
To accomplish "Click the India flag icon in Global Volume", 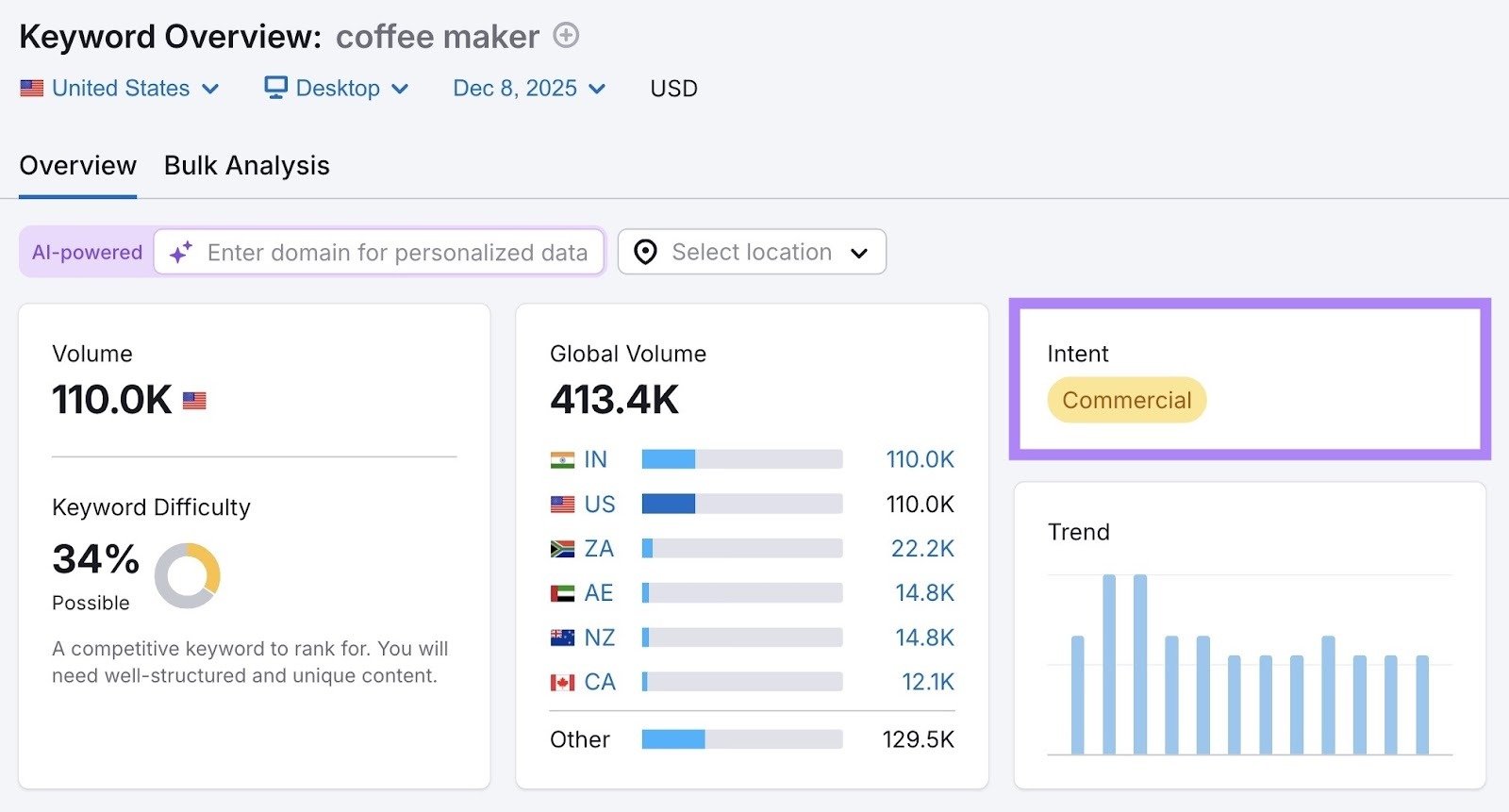I will [562, 460].
